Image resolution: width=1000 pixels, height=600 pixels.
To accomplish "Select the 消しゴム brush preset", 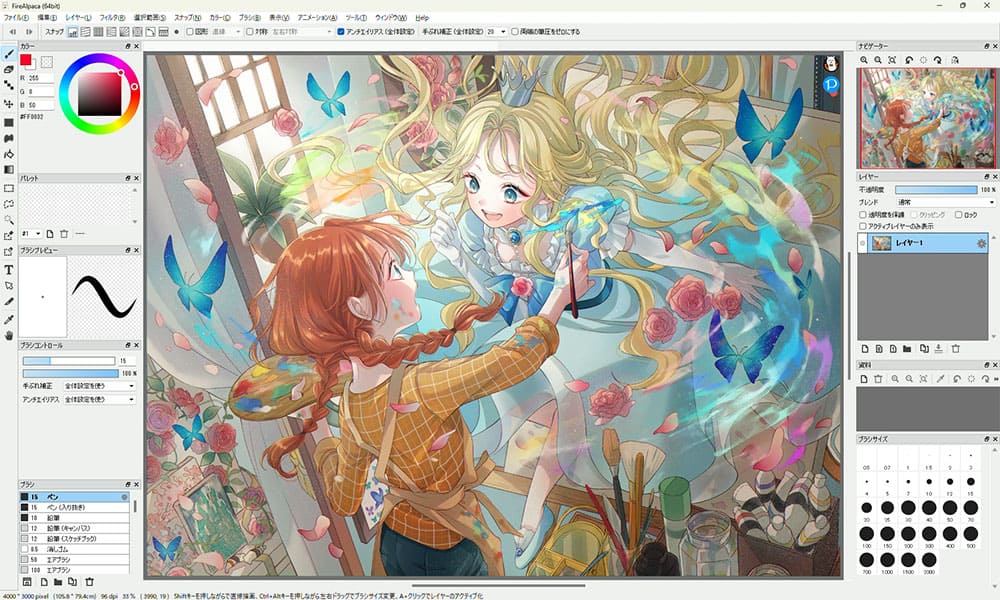I will [60, 548].
